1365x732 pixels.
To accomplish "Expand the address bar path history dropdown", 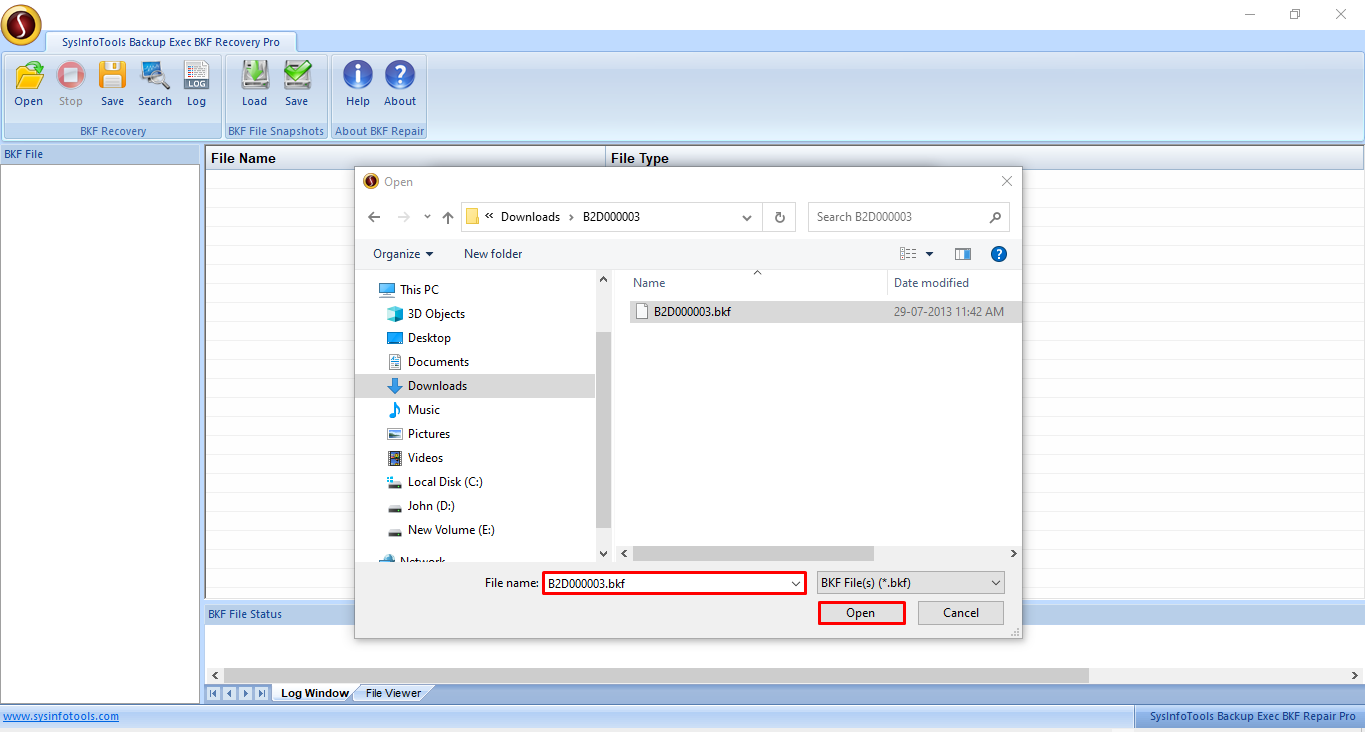I will pyautogui.click(x=747, y=217).
